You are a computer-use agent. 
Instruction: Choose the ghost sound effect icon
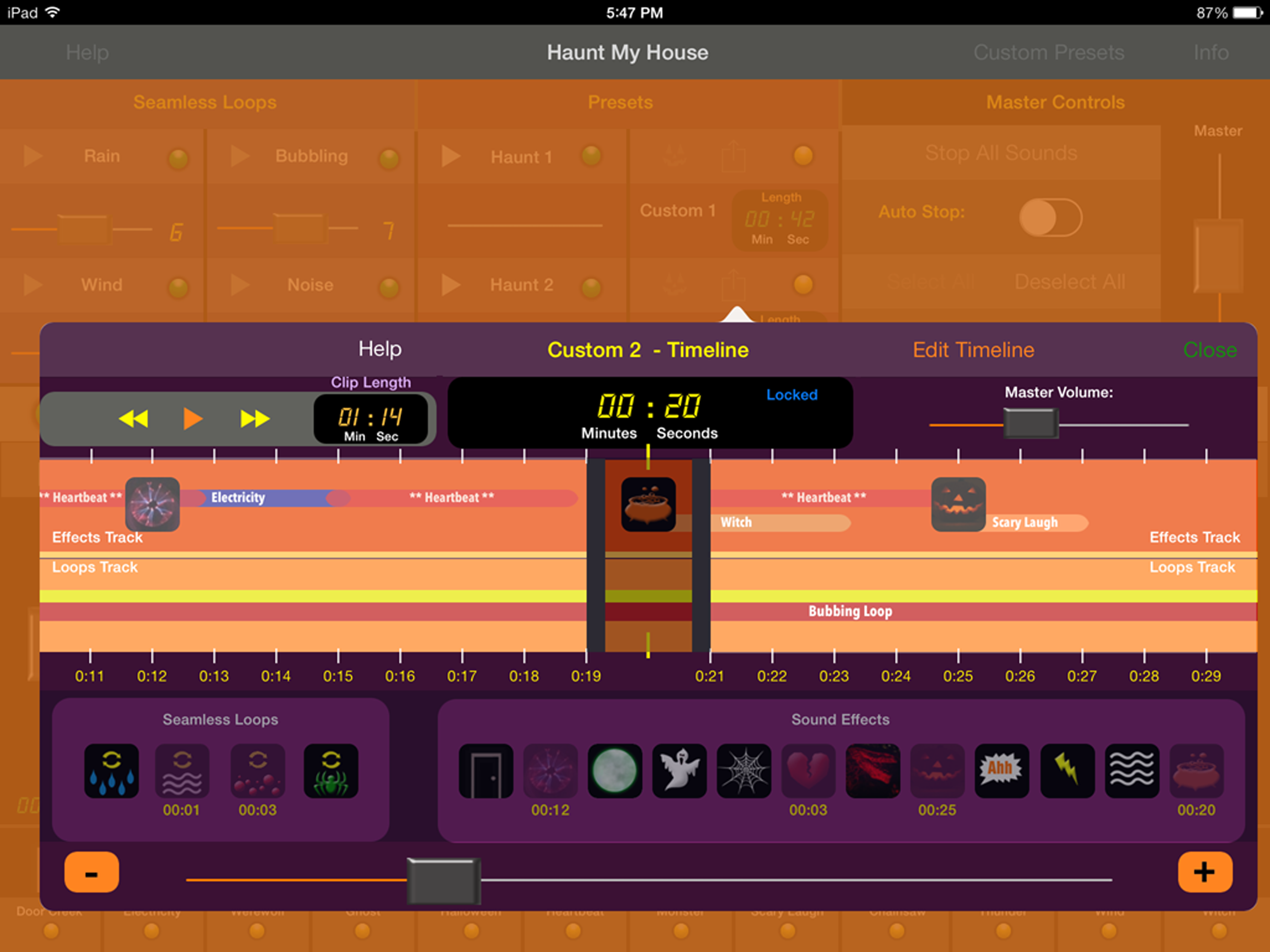[679, 771]
